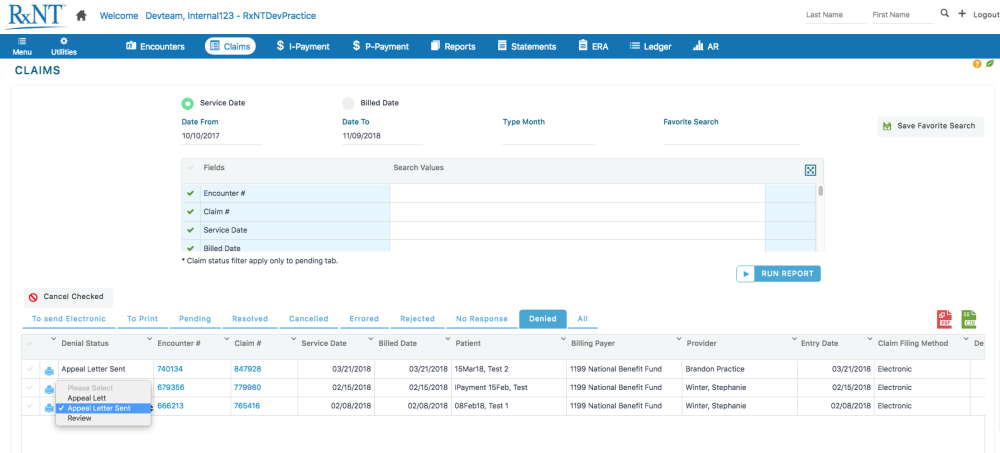Switch to the Rejected tab

pyautogui.click(x=417, y=319)
